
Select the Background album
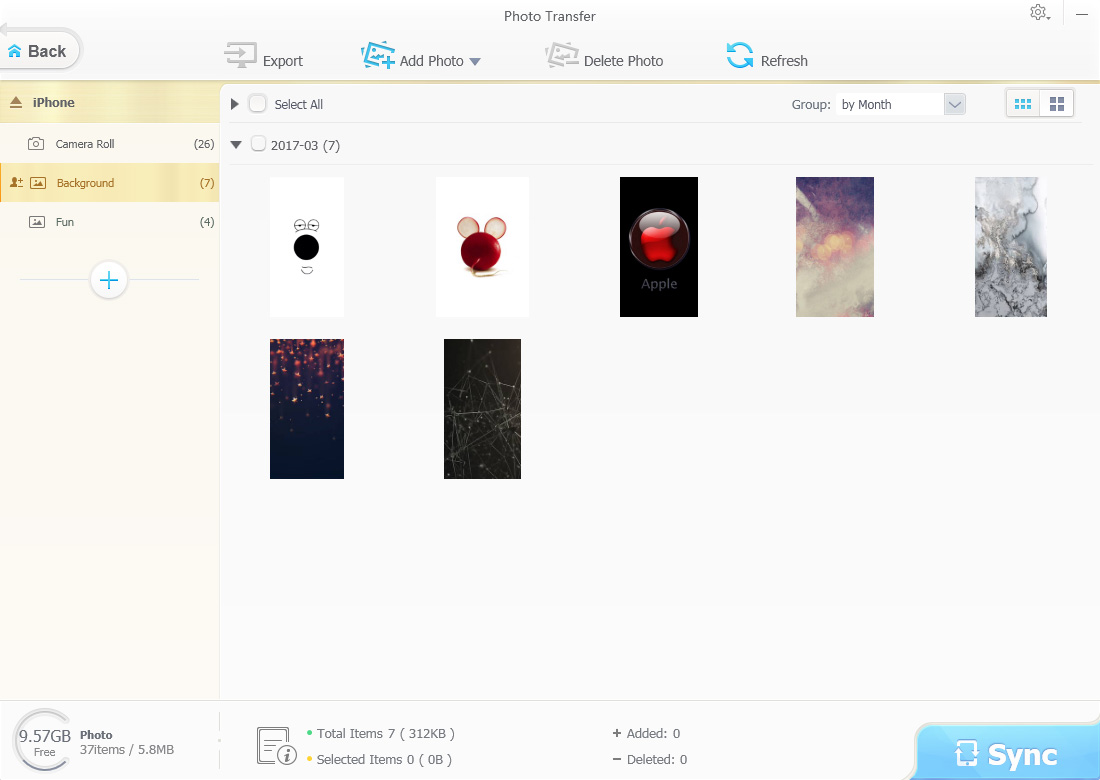(x=109, y=183)
